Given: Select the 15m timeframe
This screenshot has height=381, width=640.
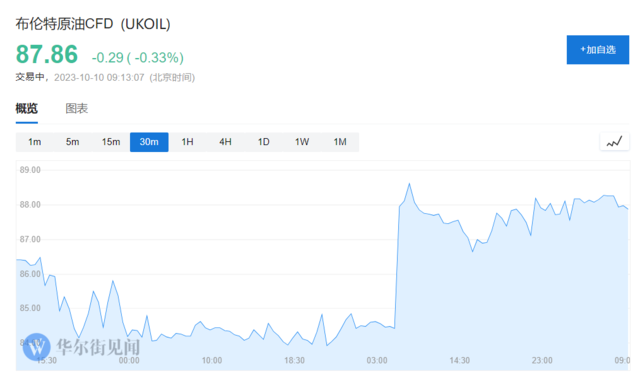Looking at the screenshot, I should pos(111,142).
